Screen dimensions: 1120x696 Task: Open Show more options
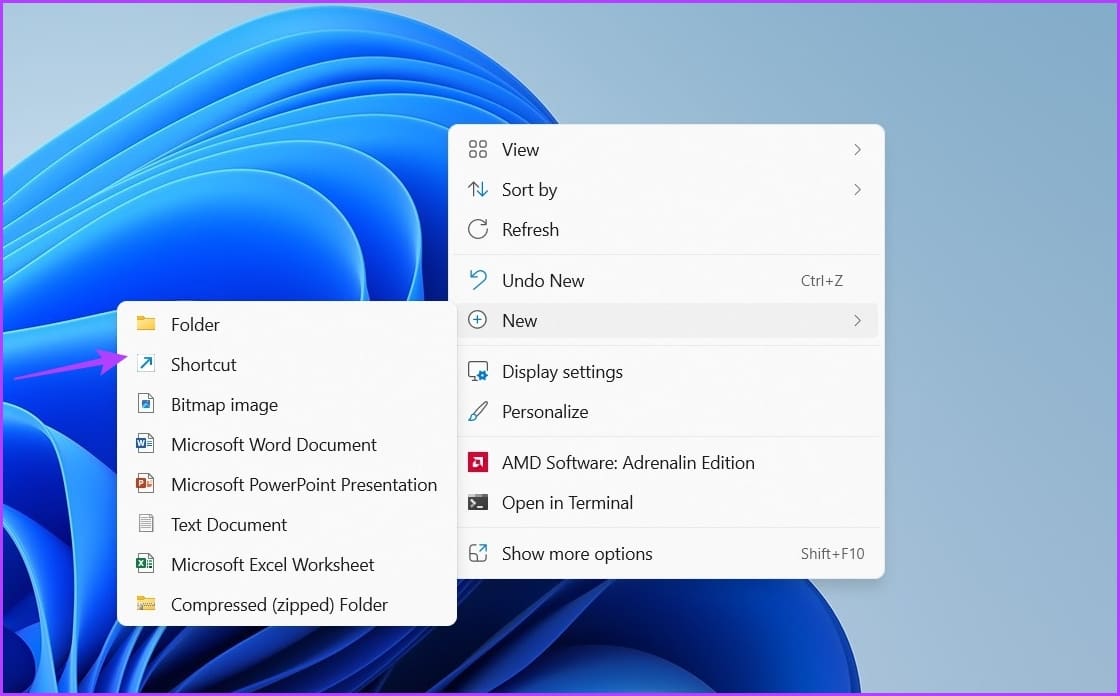577,553
